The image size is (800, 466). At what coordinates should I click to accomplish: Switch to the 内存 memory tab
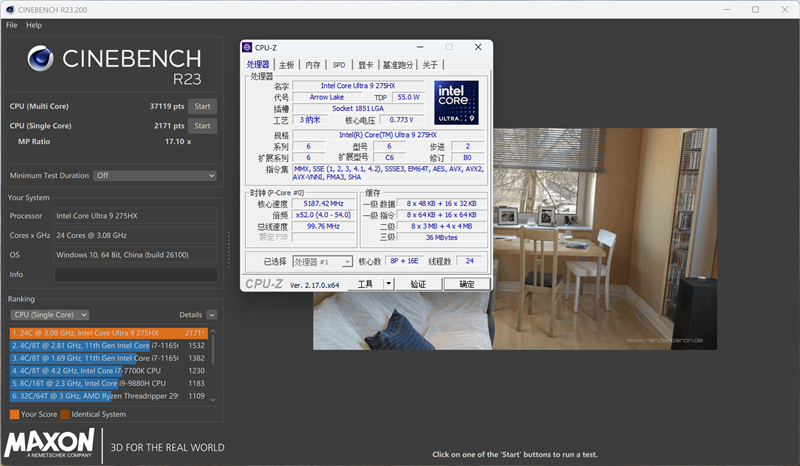tap(313, 65)
